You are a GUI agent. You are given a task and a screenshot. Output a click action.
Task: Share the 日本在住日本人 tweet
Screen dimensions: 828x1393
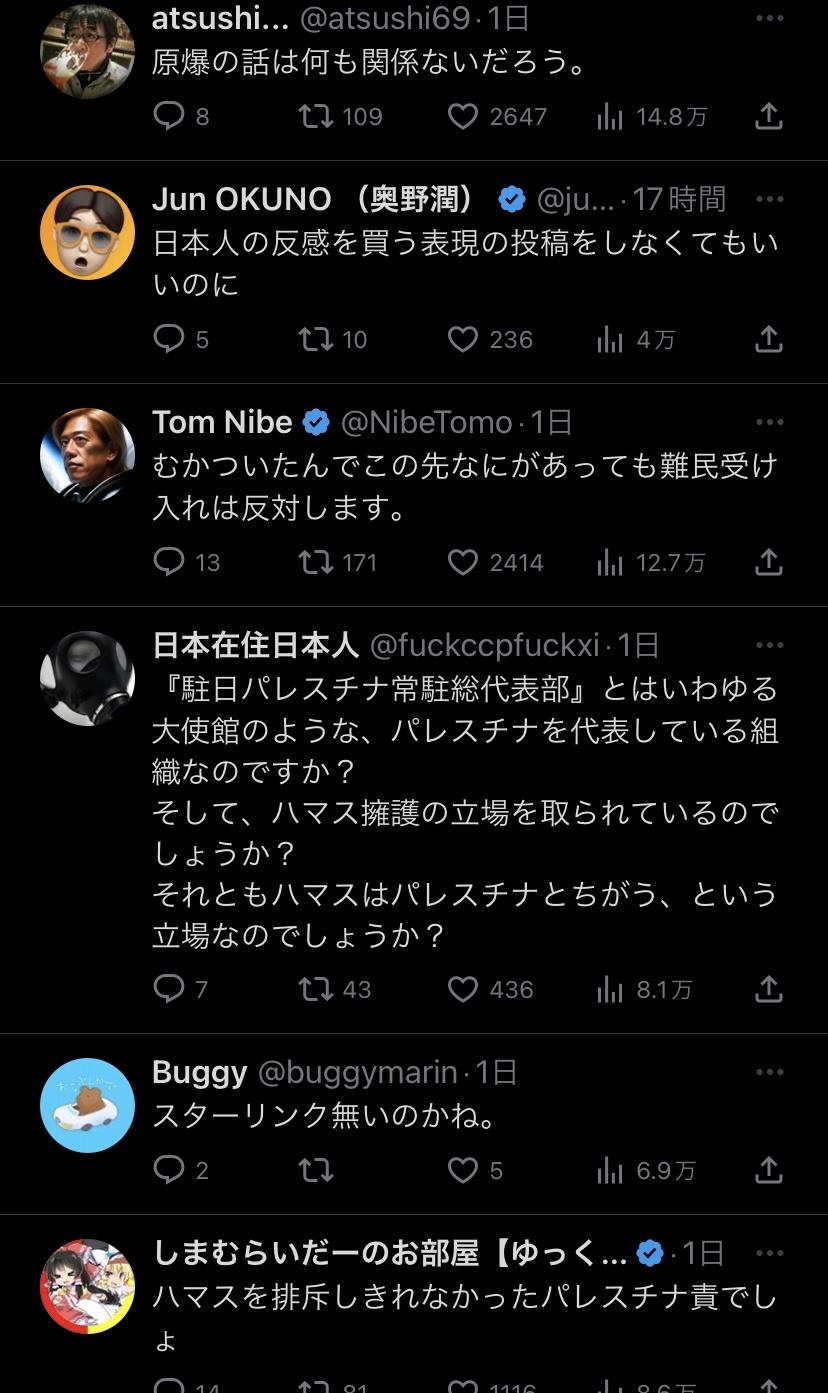768,989
